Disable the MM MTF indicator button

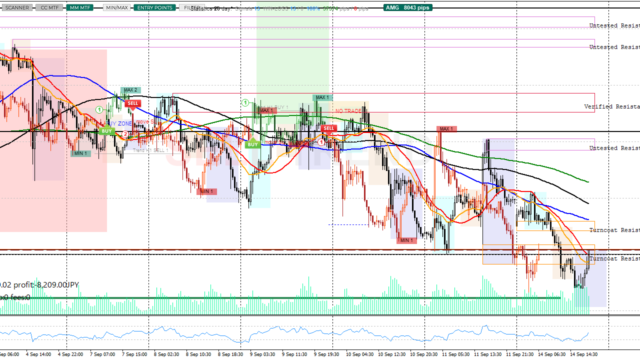[x=80, y=8]
